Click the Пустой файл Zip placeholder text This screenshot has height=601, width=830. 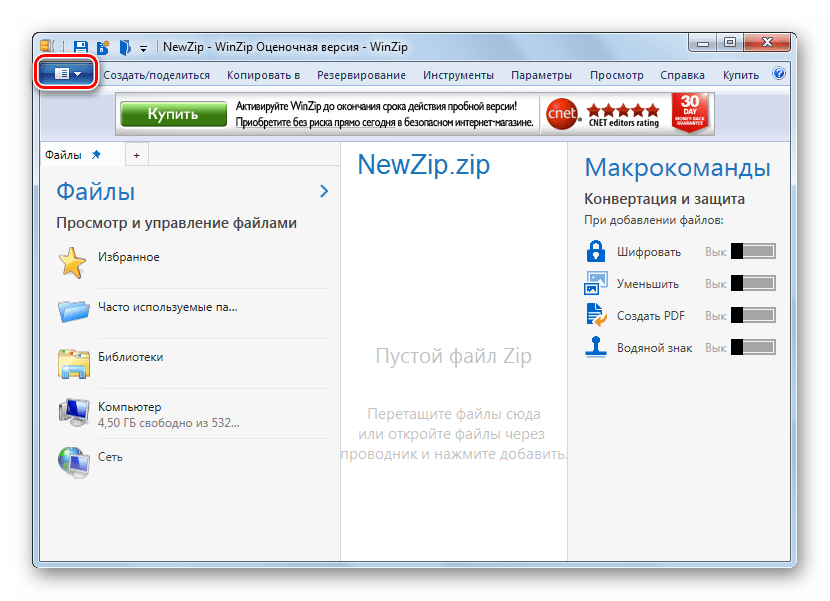click(x=454, y=356)
